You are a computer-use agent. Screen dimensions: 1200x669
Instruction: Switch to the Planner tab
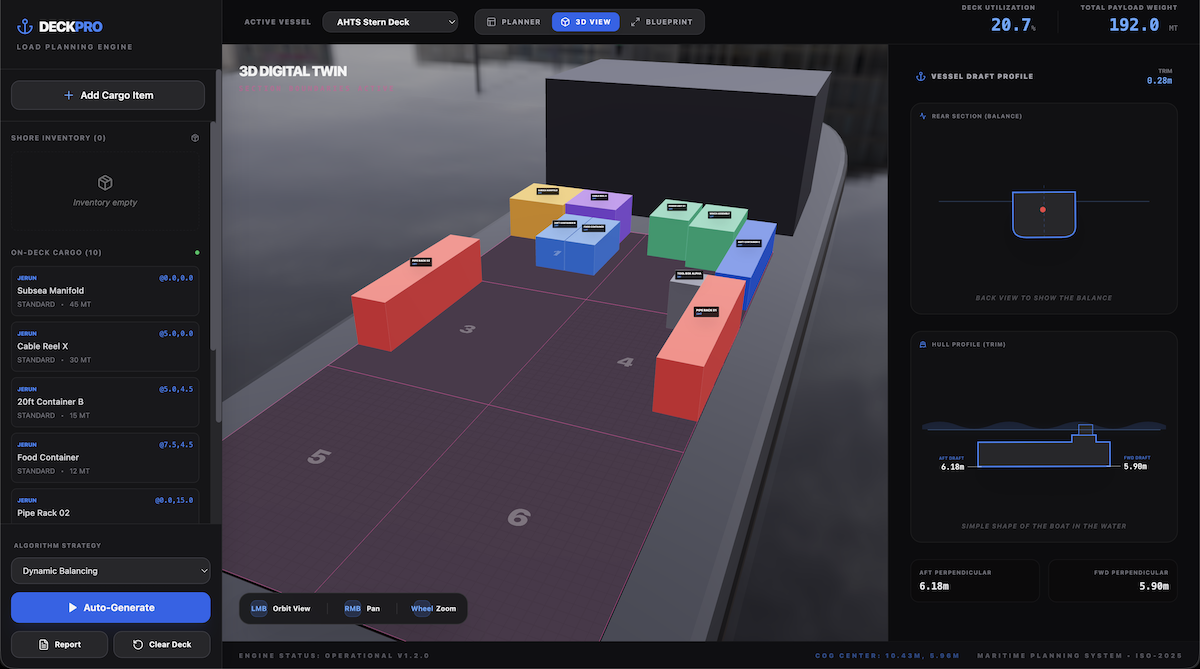pyautogui.click(x=513, y=21)
